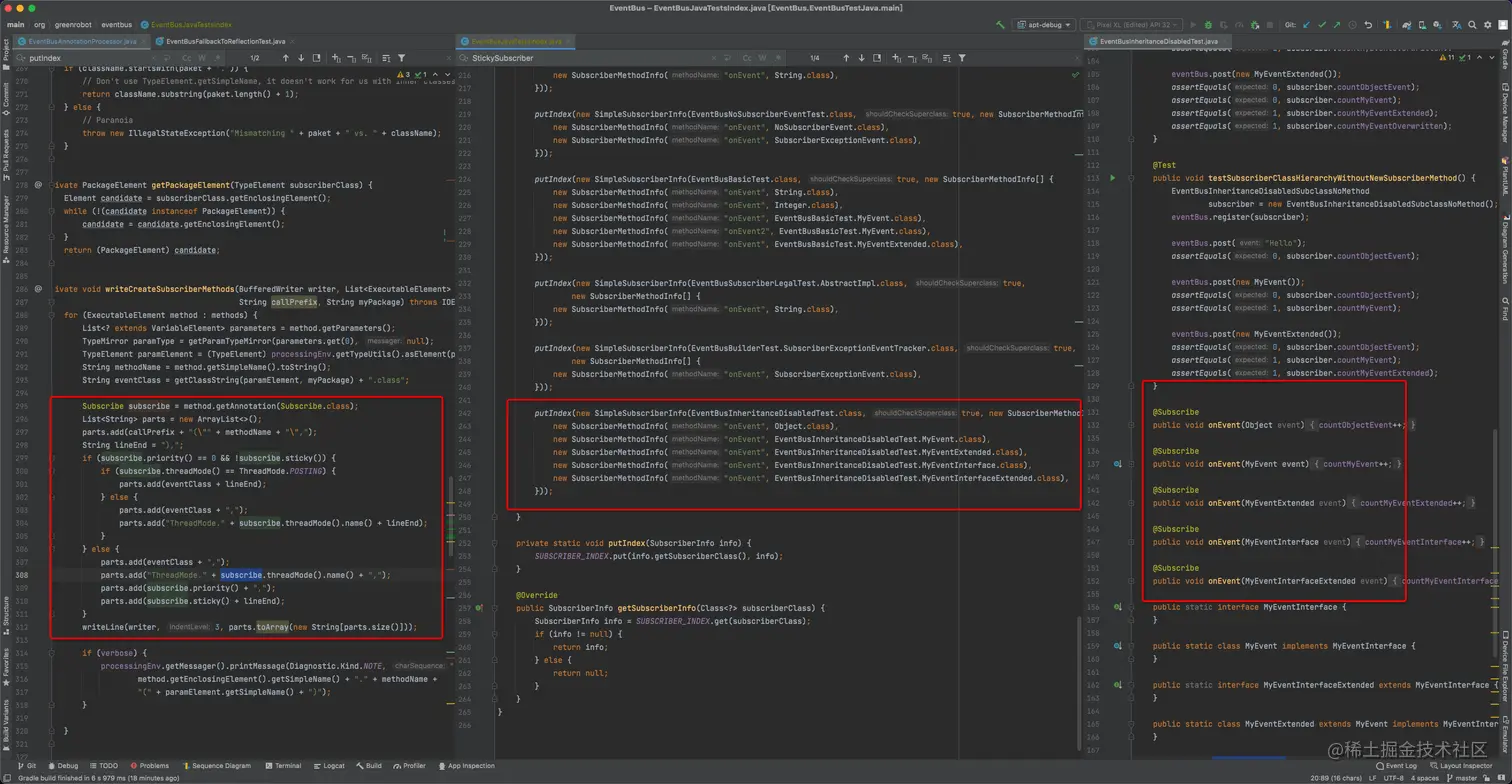
Task: Expand StickySubscriber search history dropdown
Action: tap(463, 58)
